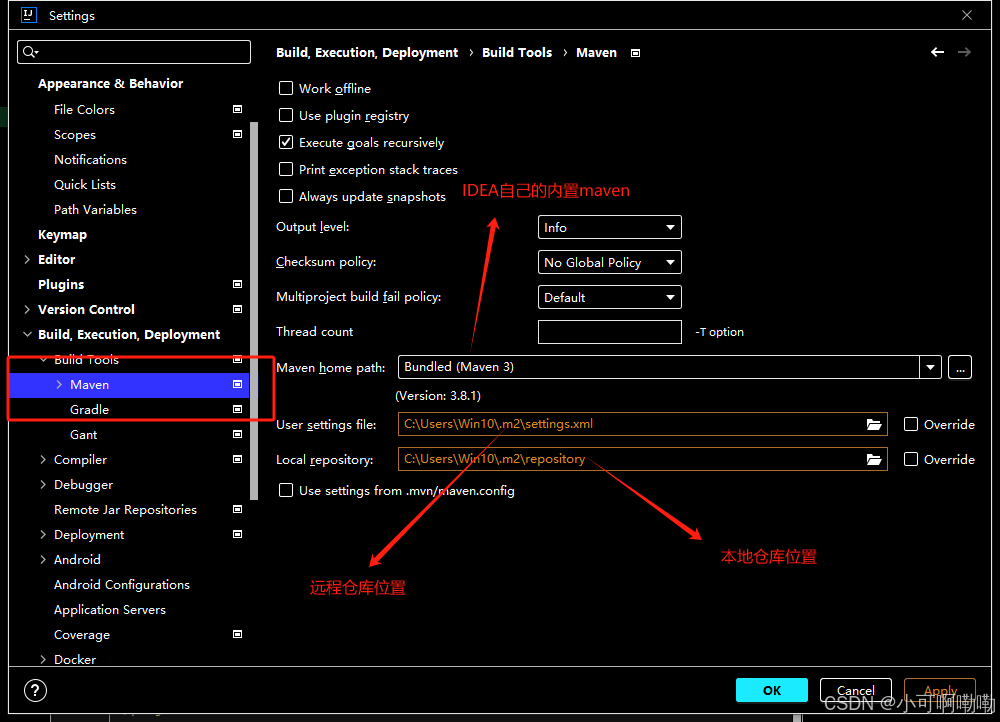Image resolution: width=1000 pixels, height=722 pixels.
Task: Click project-level icon on Gant row
Action: [x=237, y=434]
